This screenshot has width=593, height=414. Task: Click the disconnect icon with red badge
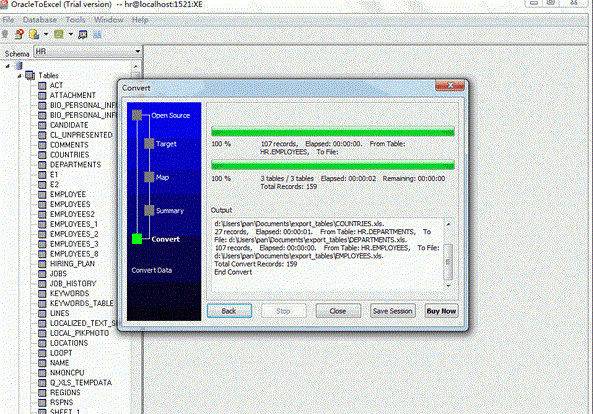tap(19, 34)
